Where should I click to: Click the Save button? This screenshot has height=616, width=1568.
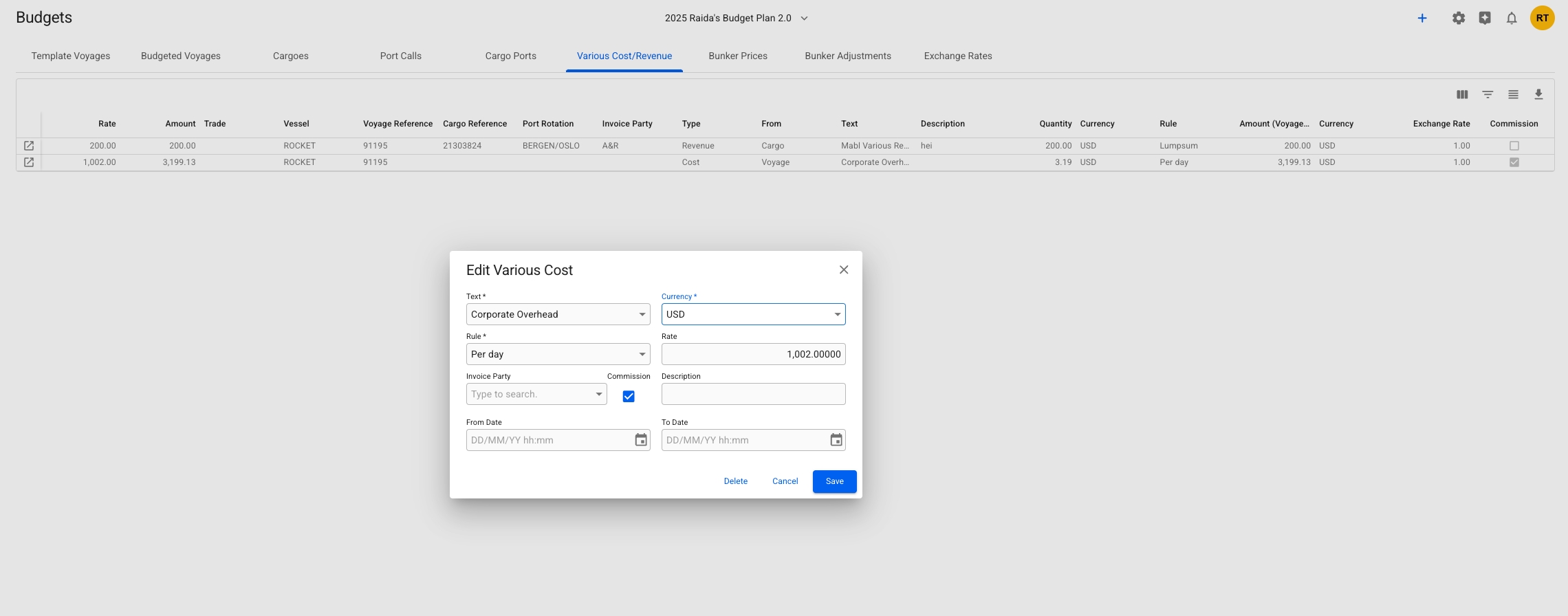tap(834, 481)
